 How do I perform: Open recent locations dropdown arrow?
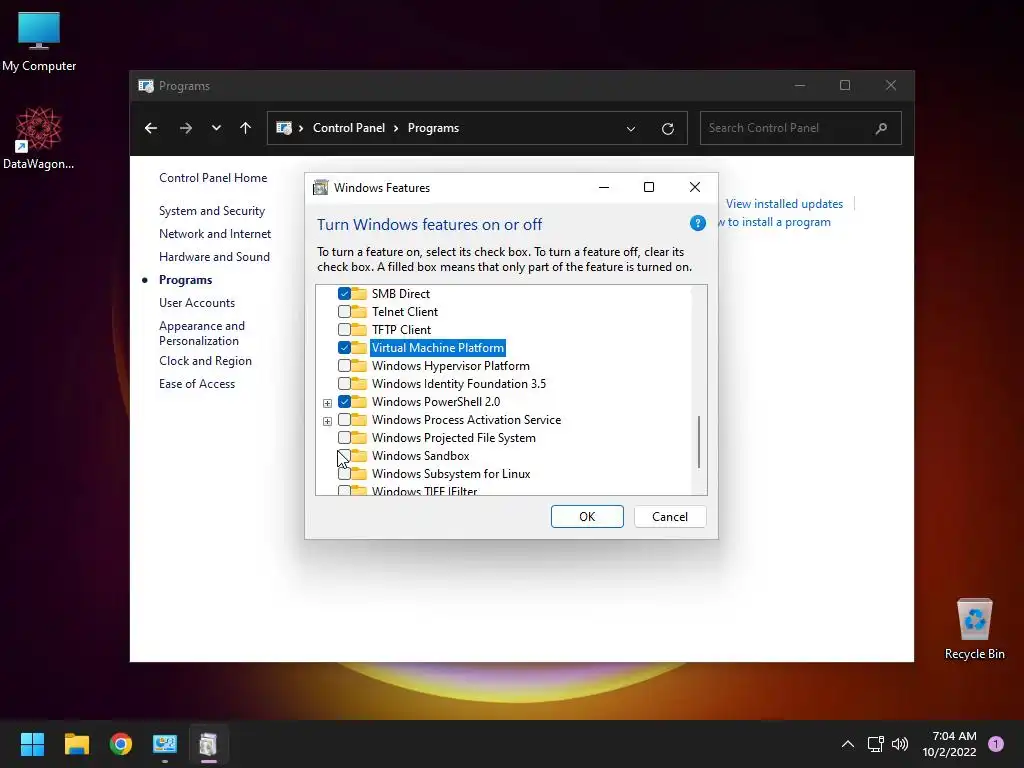coord(216,128)
